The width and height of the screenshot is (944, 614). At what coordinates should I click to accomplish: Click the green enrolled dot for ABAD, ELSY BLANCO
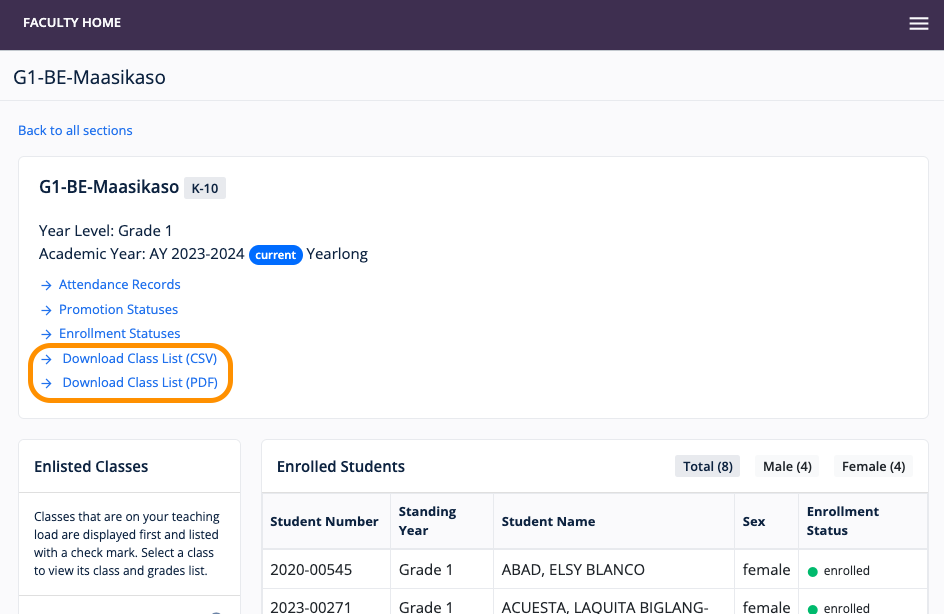coord(813,571)
